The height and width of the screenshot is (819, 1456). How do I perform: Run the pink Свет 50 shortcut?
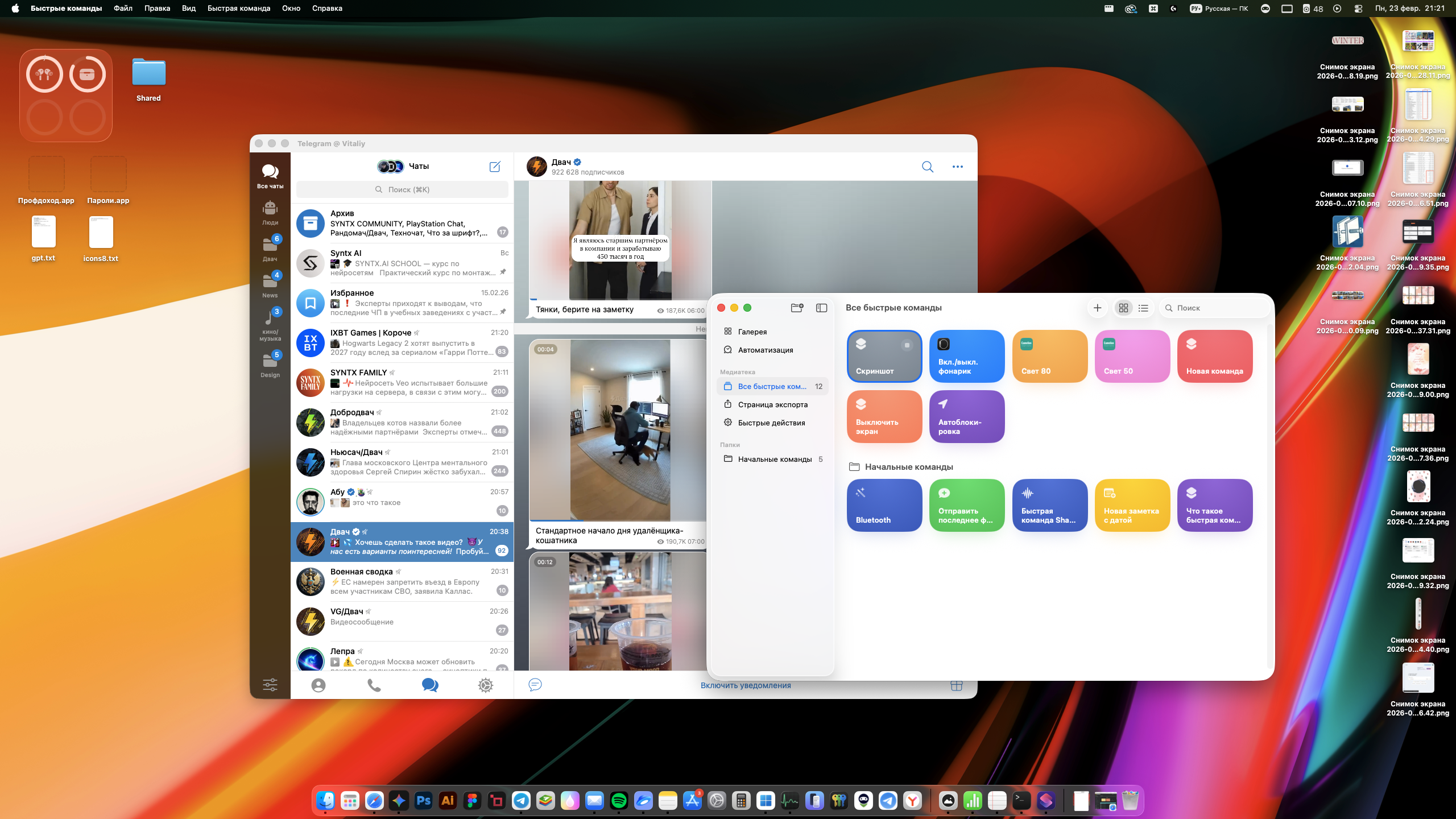click(1132, 357)
